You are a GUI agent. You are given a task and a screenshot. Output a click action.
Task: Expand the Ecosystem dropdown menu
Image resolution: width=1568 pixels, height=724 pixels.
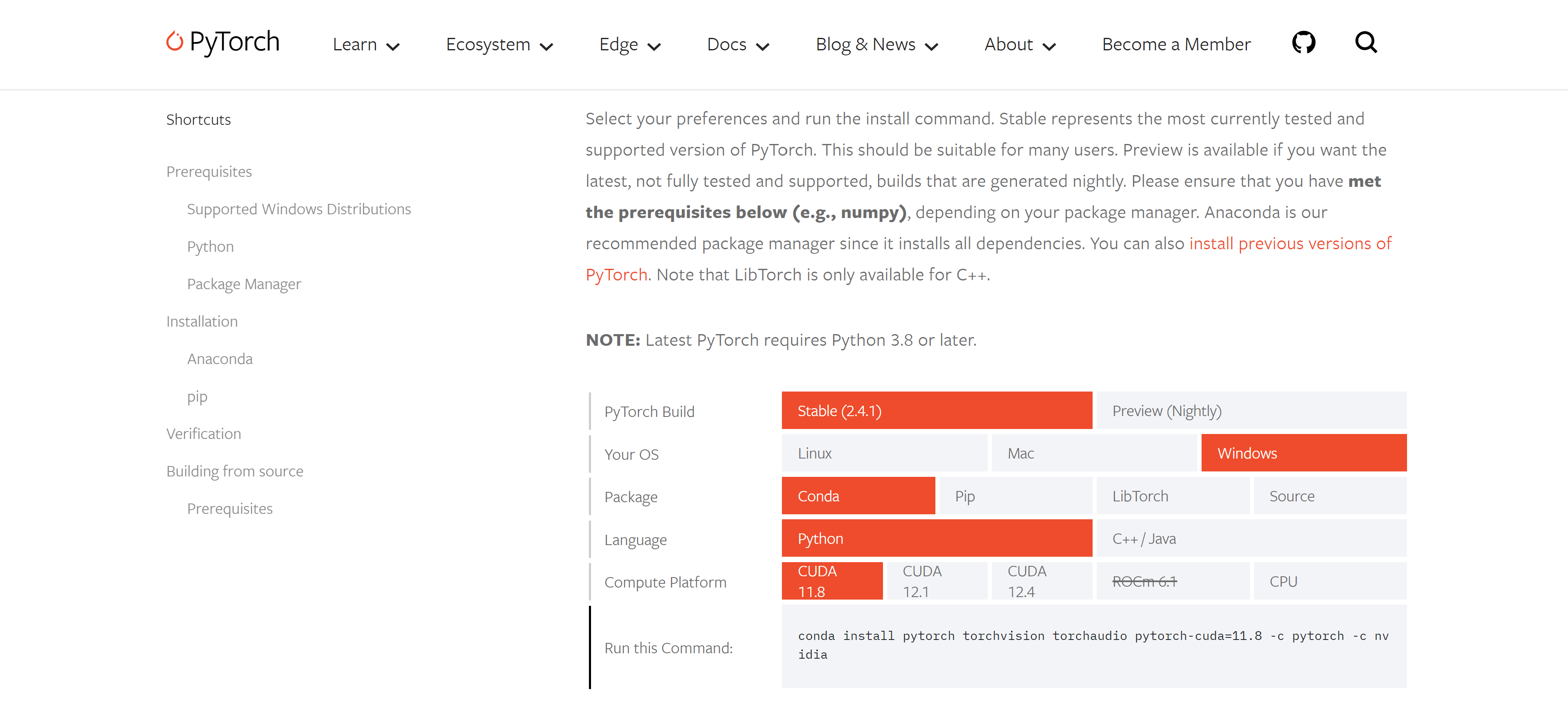click(x=499, y=45)
